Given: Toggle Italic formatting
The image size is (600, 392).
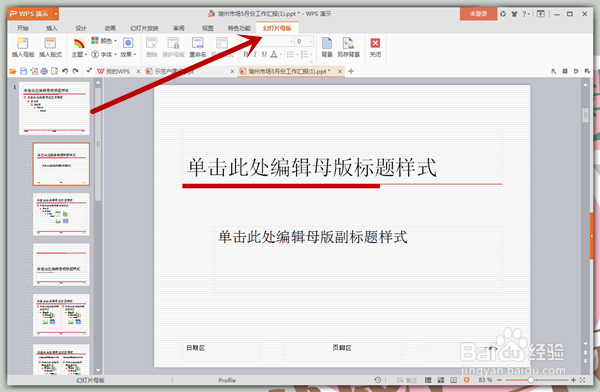Looking at the screenshot, I should pos(255,54).
